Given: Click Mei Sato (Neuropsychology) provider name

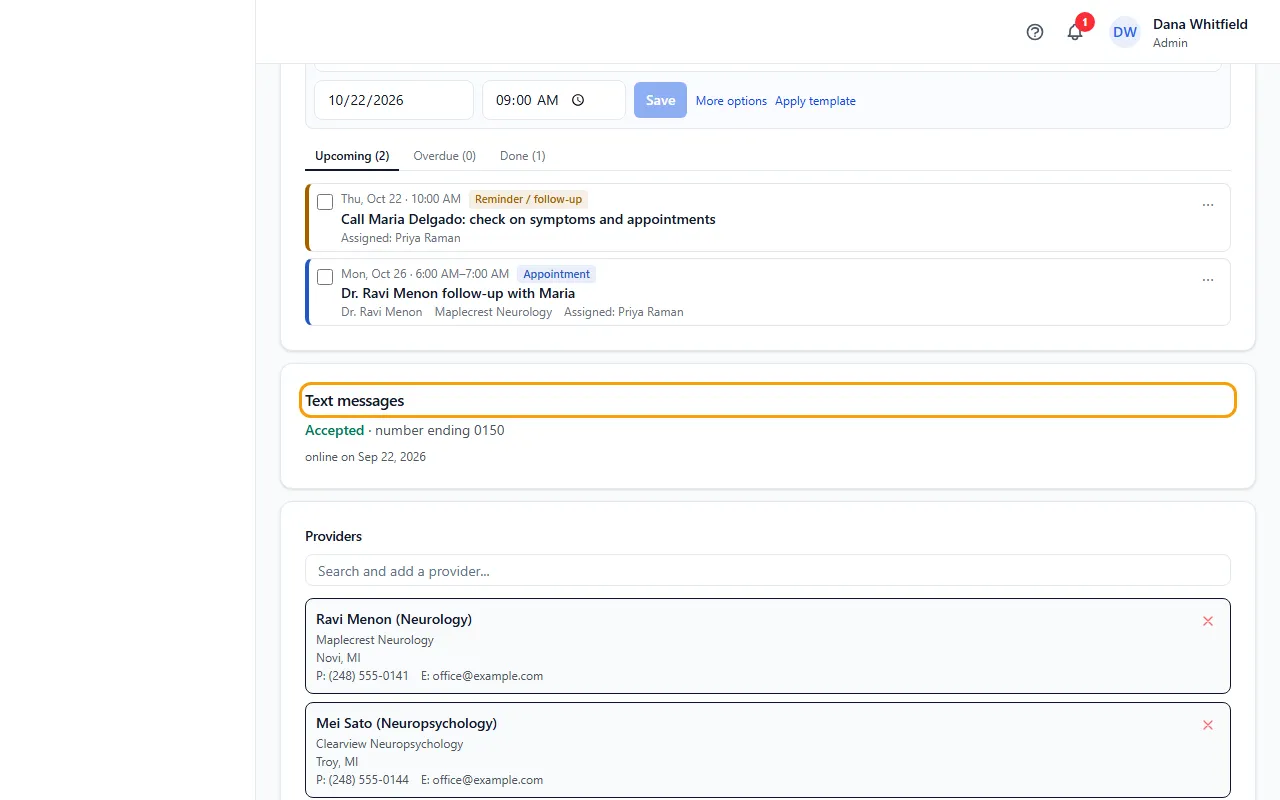Looking at the screenshot, I should coord(406,723).
